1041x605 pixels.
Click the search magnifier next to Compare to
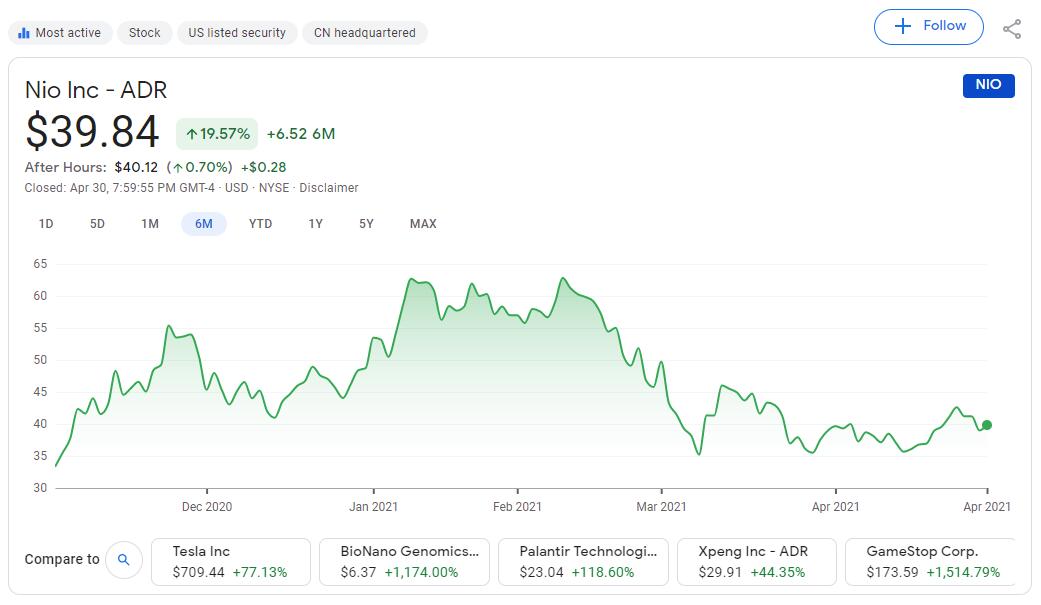coord(124,561)
